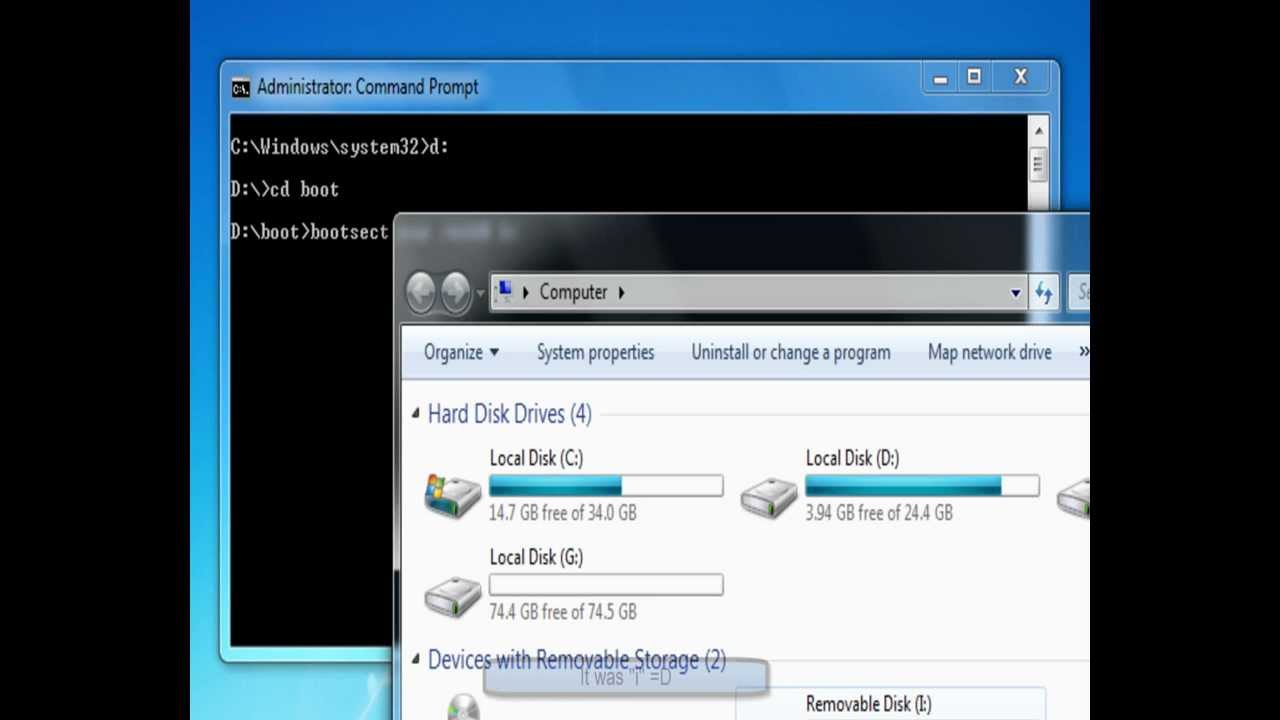Collapse Devices with Removable Storage group
The height and width of the screenshot is (720, 1280).
point(416,659)
